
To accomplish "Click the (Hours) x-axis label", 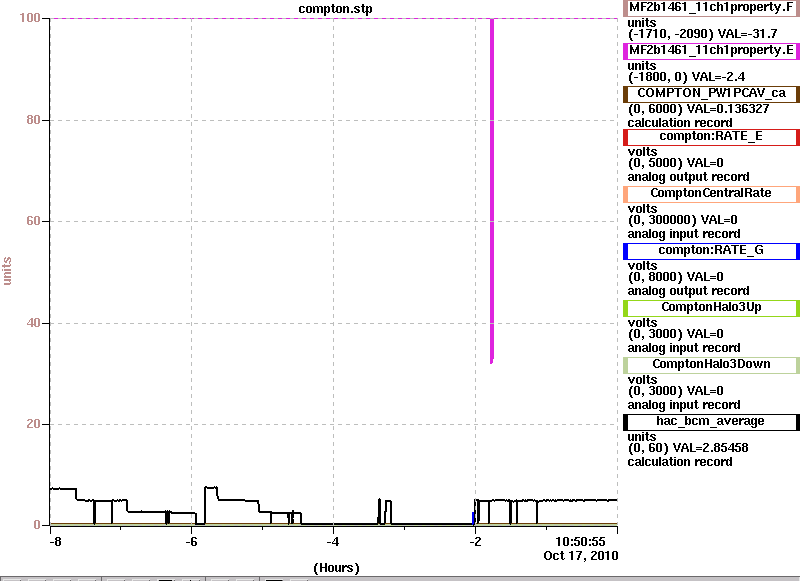I will (336, 568).
